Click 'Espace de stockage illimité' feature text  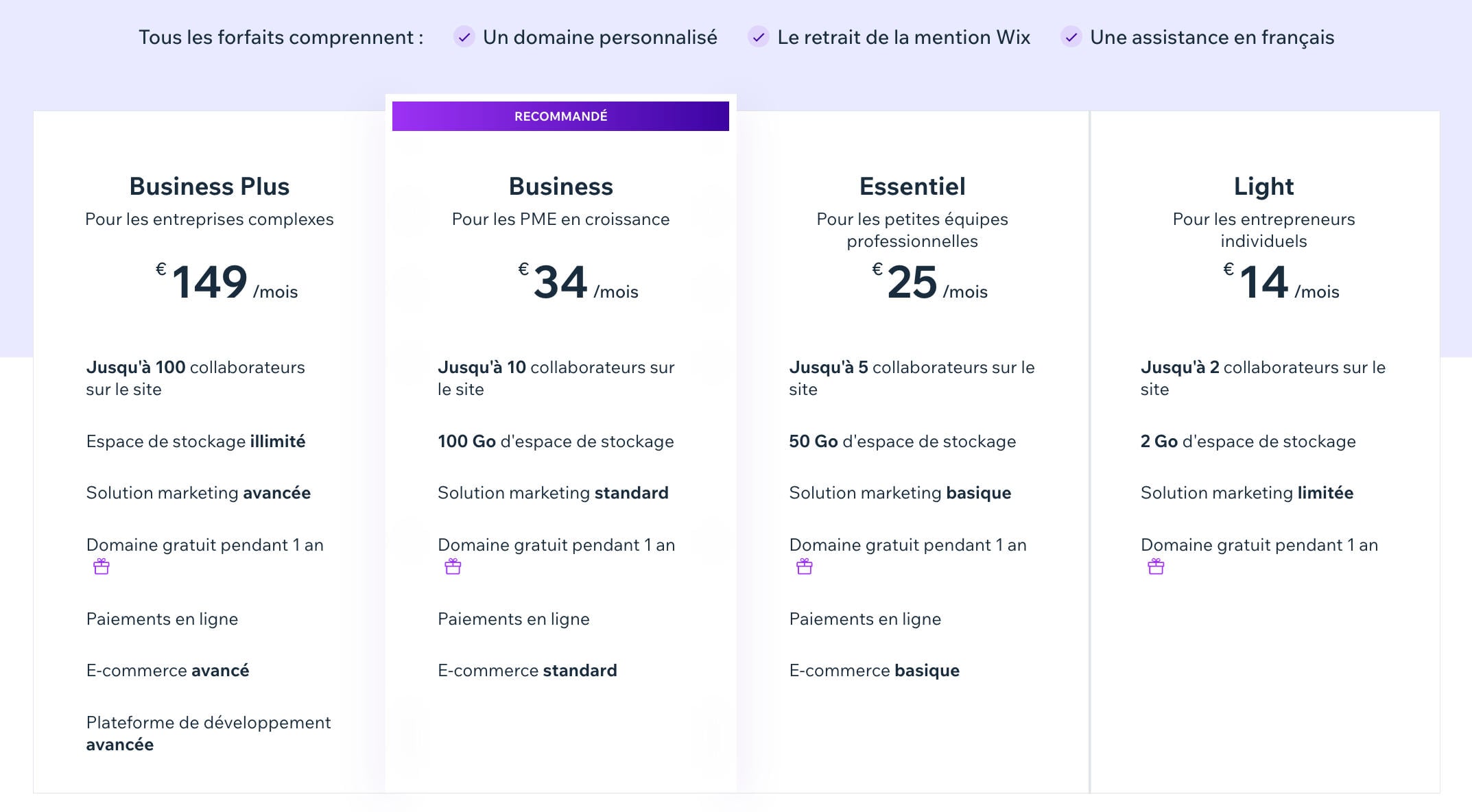click(x=196, y=442)
